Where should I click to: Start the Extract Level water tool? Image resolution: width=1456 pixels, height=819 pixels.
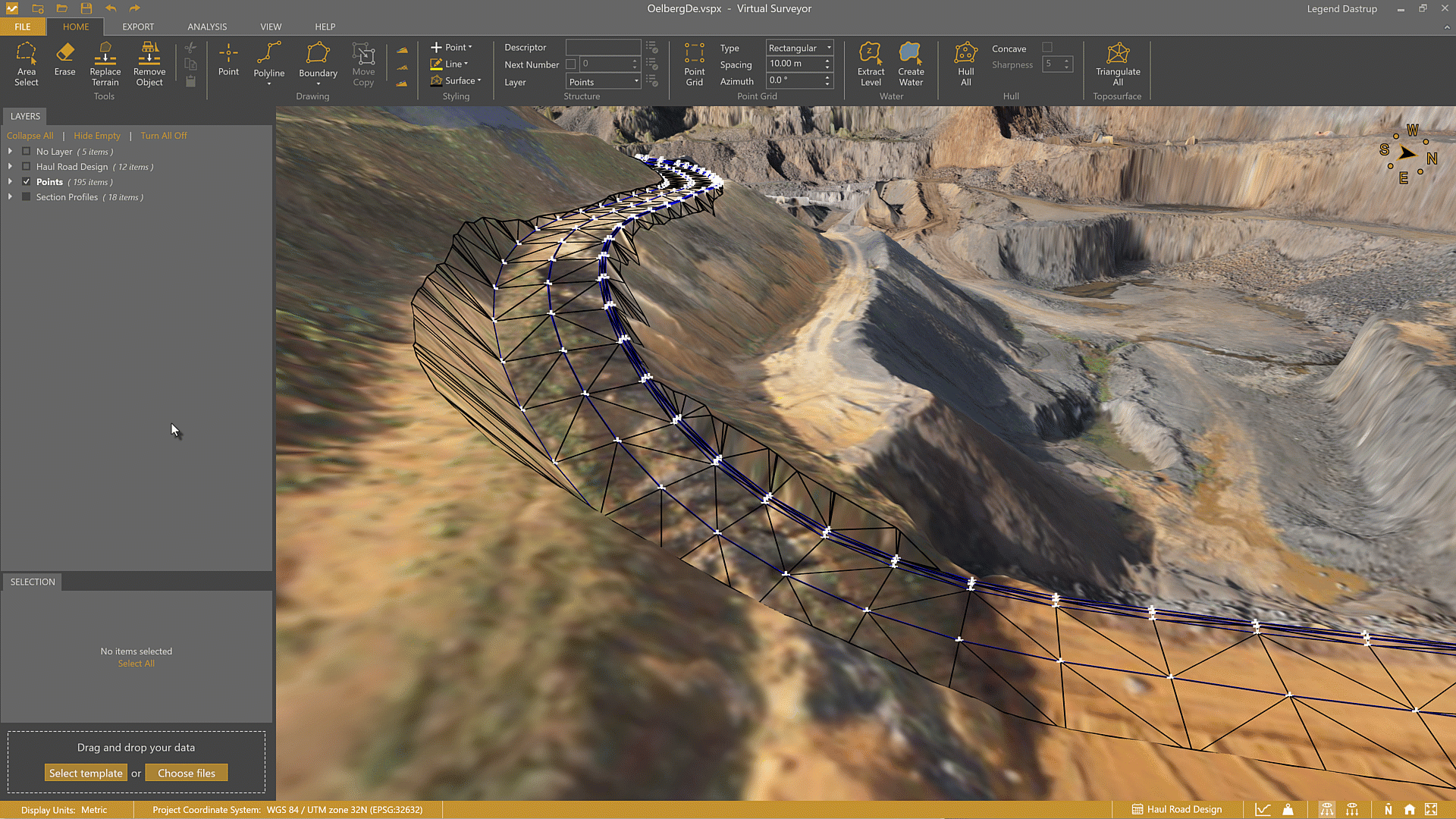coord(871,64)
